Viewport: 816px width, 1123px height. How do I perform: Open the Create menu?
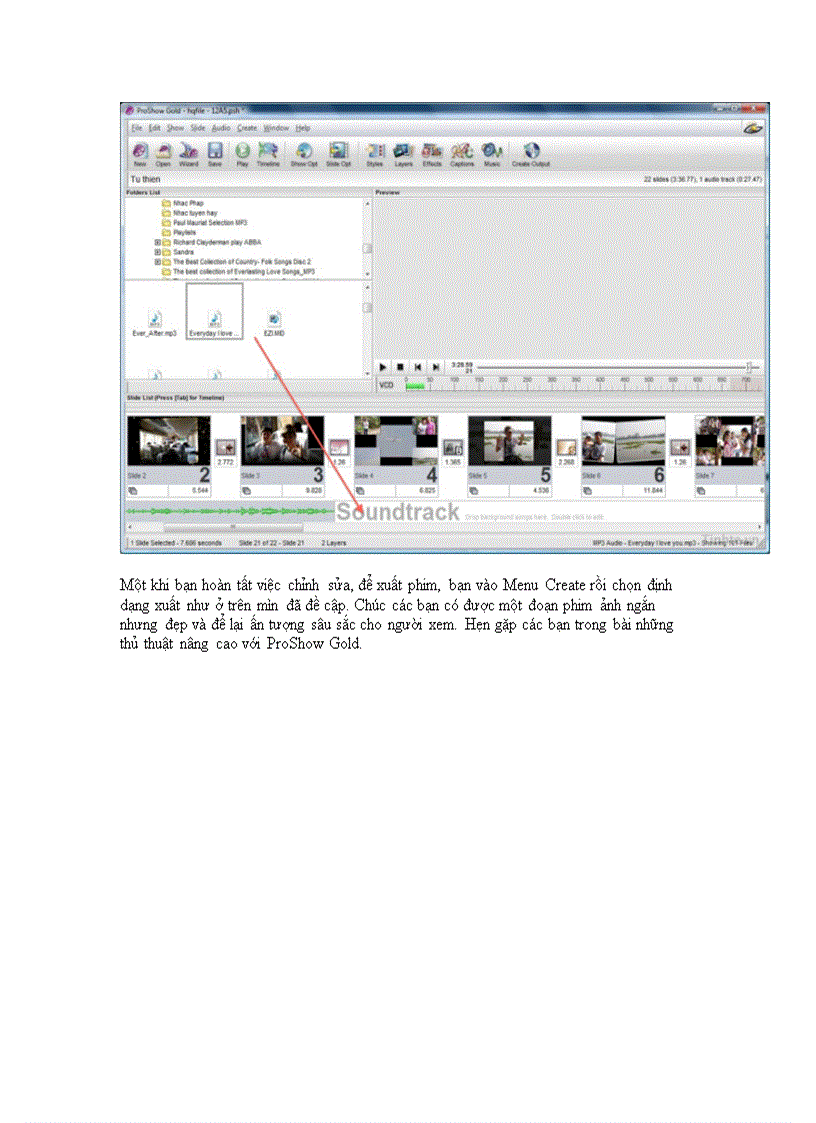[248, 128]
